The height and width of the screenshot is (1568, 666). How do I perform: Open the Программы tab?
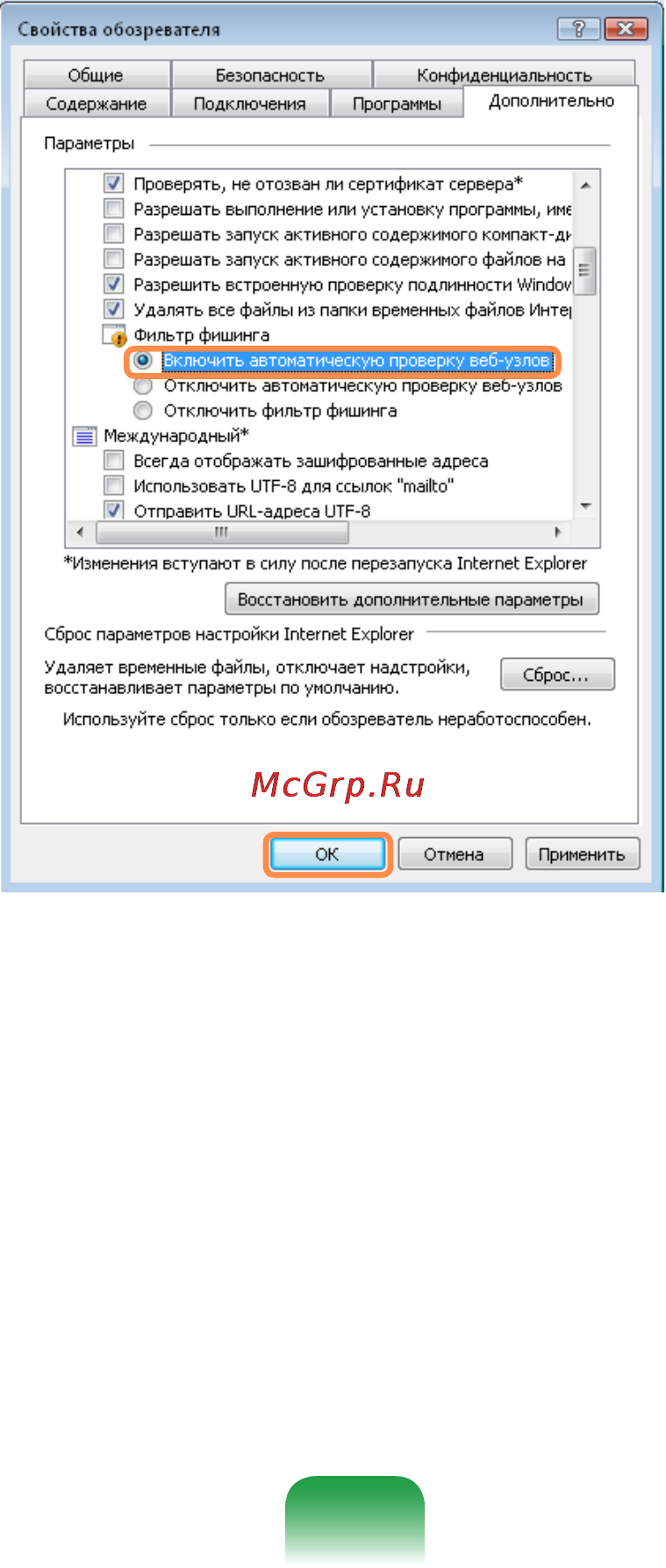(397, 104)
